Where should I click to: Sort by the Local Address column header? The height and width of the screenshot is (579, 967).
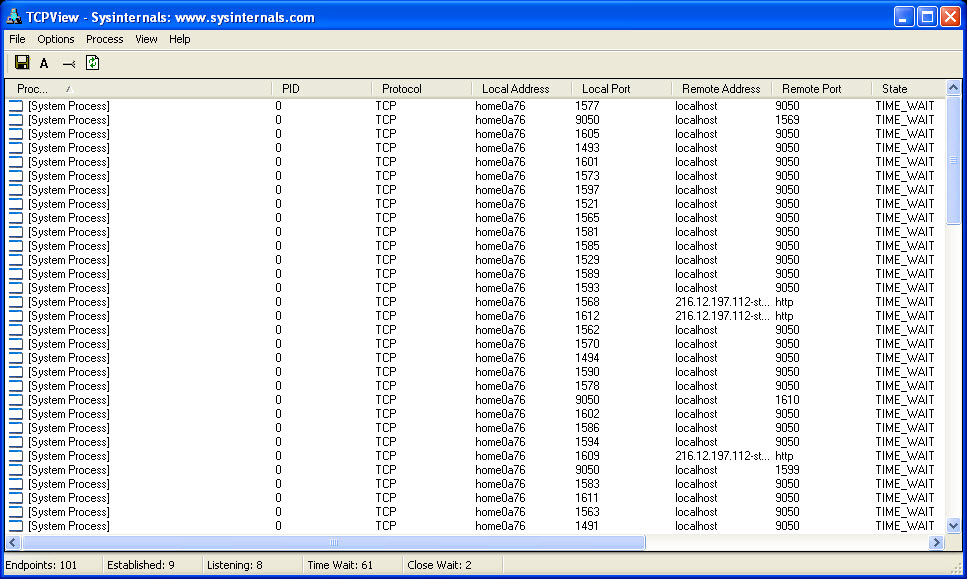pyautogui.click(x=521, y=89)
